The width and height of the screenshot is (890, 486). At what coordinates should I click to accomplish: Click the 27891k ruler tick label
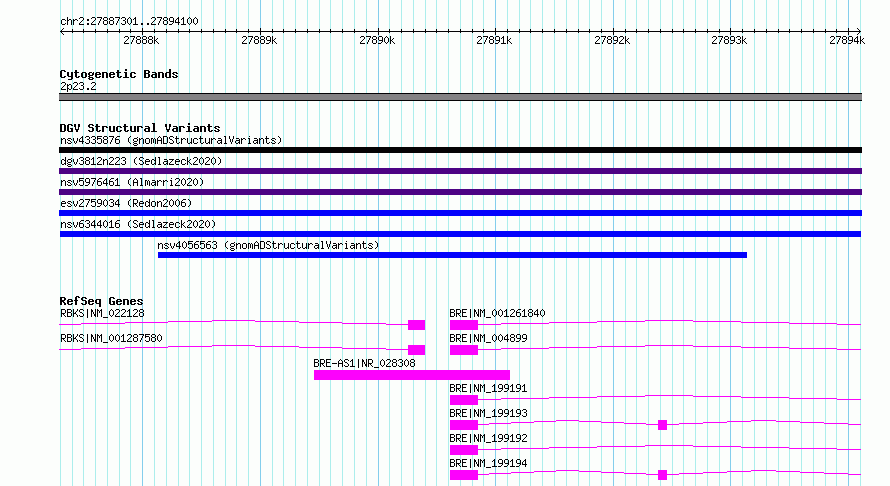click(494, 40)
